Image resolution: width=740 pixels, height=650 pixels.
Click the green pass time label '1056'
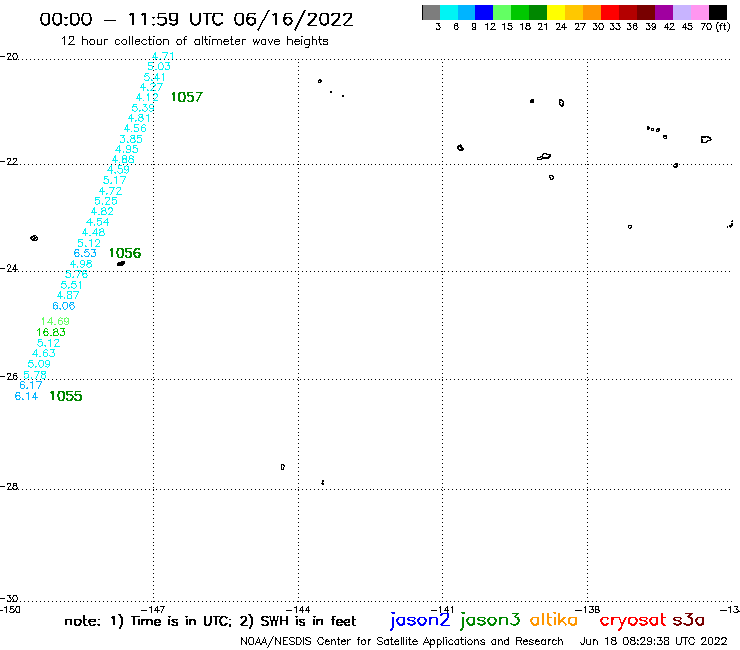(x=125, y=253)
